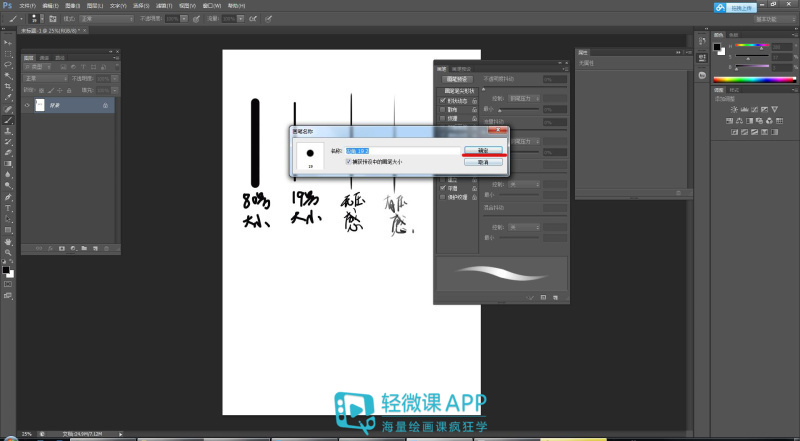Open the brush mode dropdown in options bar
Image resolution: width=800 pixels, height=441 pixels.
click(112, 18)
